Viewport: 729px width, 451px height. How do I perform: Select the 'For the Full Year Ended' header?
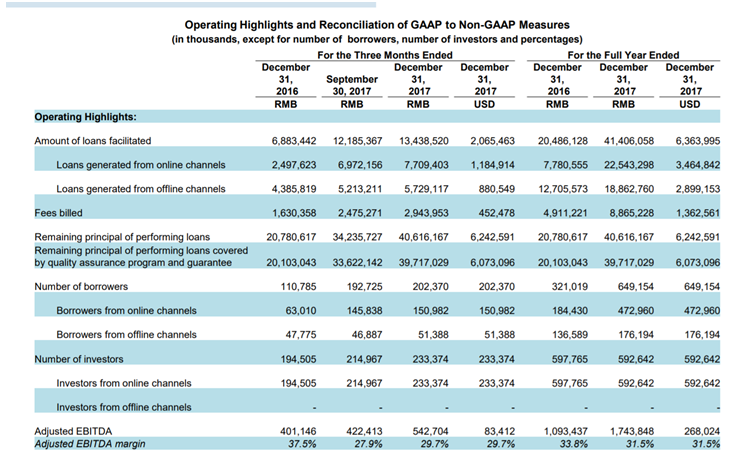(x=623, y=55)
